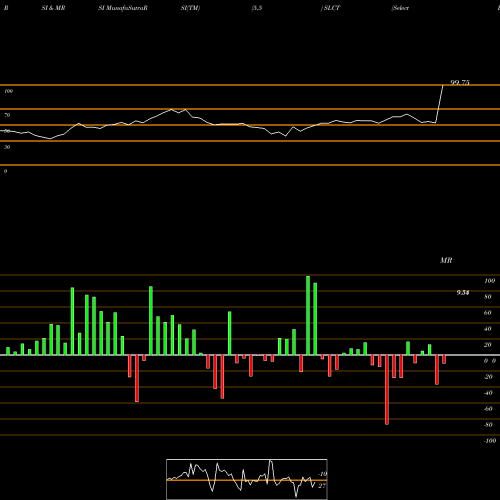Click the "(5,5" parameter text in the header

pyautogui.click(x=257, y=8)
